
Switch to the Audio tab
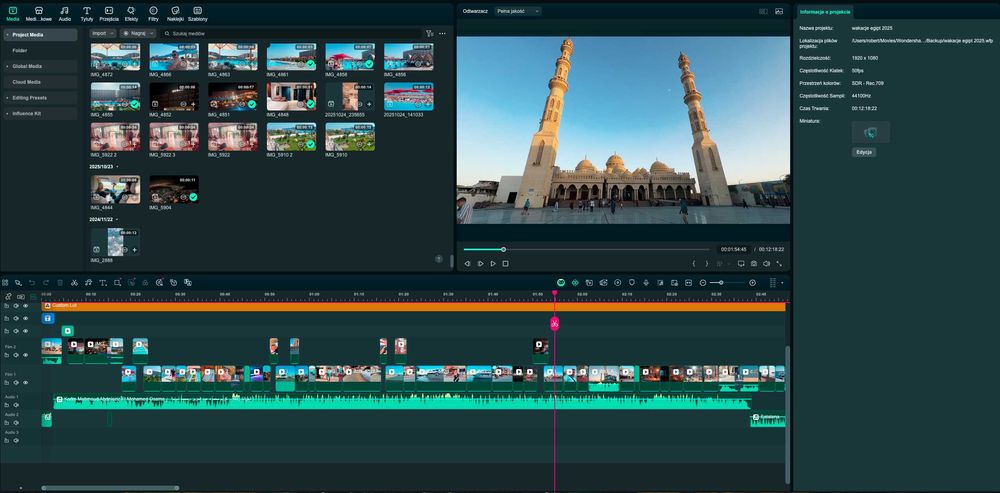click(x=65, y=14)
